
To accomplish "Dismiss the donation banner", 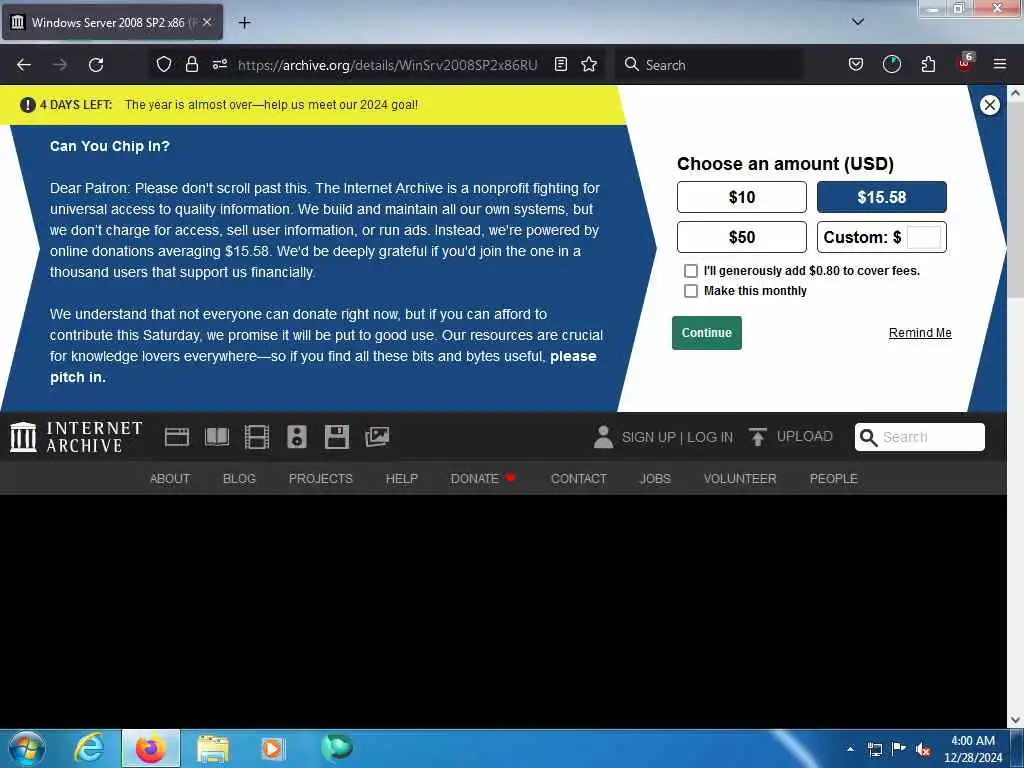I will [x=989, y=104].
